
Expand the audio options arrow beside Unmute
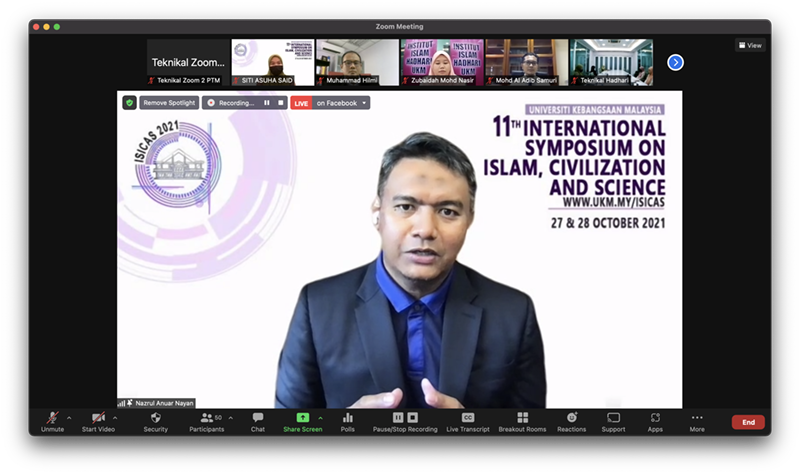[69, 418]
